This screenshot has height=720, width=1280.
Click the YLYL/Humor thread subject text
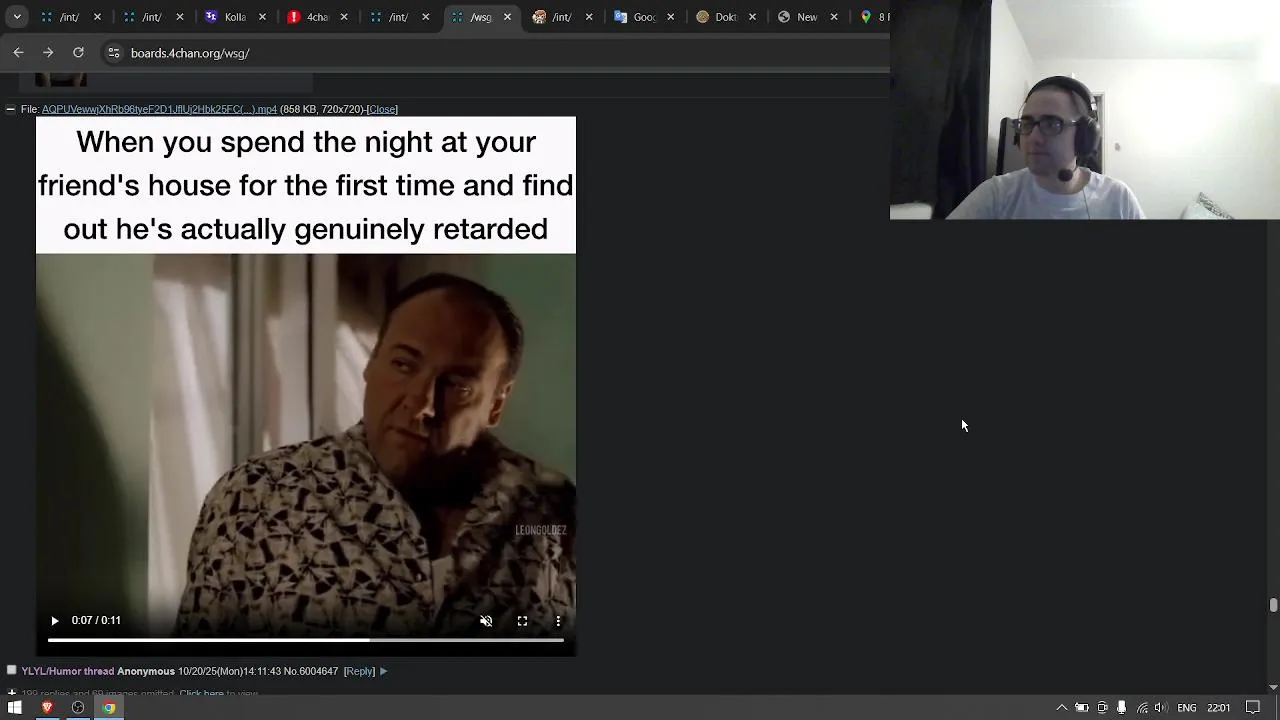pyautogui.click(x=68, y=671)
